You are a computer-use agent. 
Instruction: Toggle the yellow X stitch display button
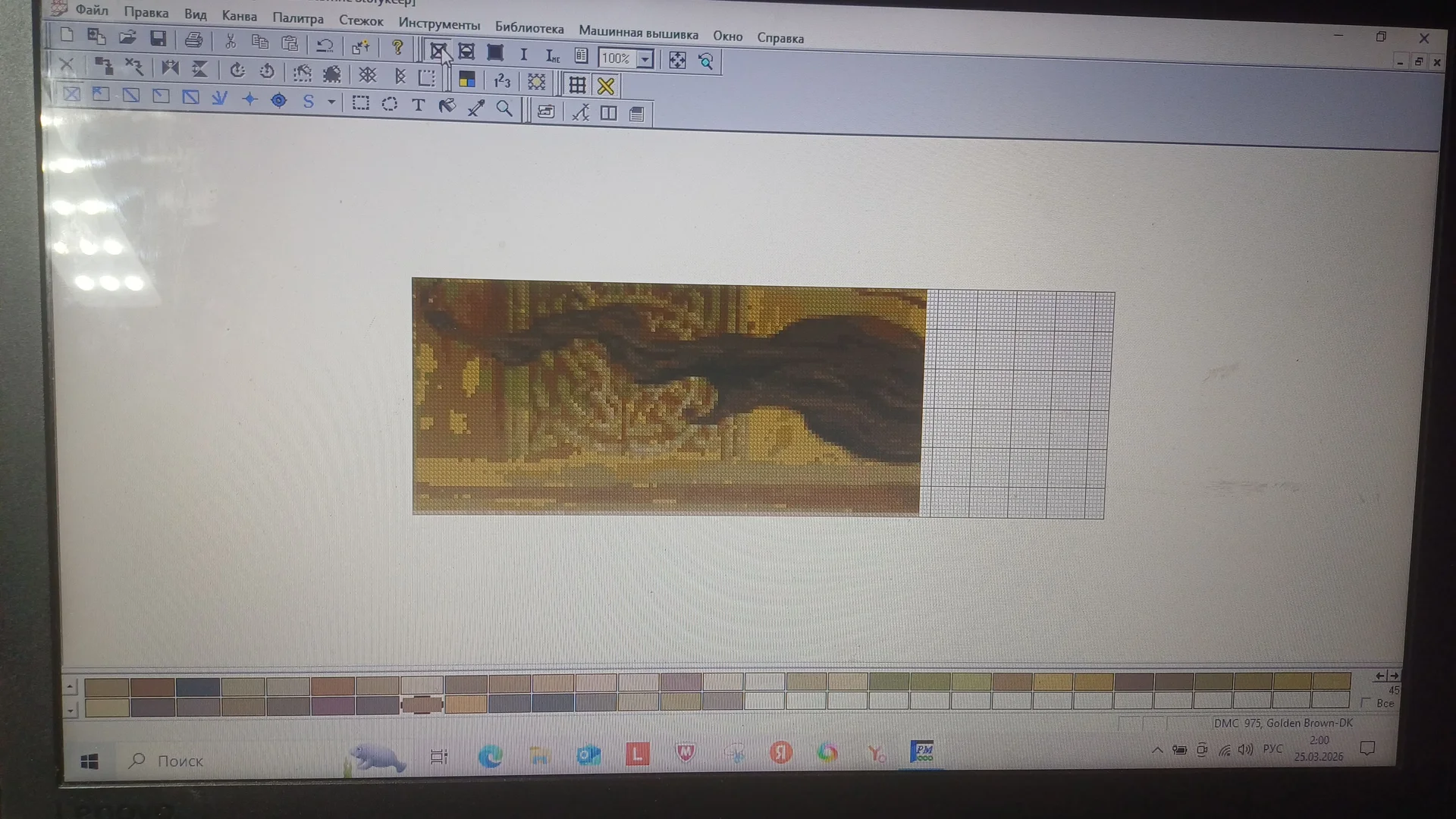coord(606,86)
